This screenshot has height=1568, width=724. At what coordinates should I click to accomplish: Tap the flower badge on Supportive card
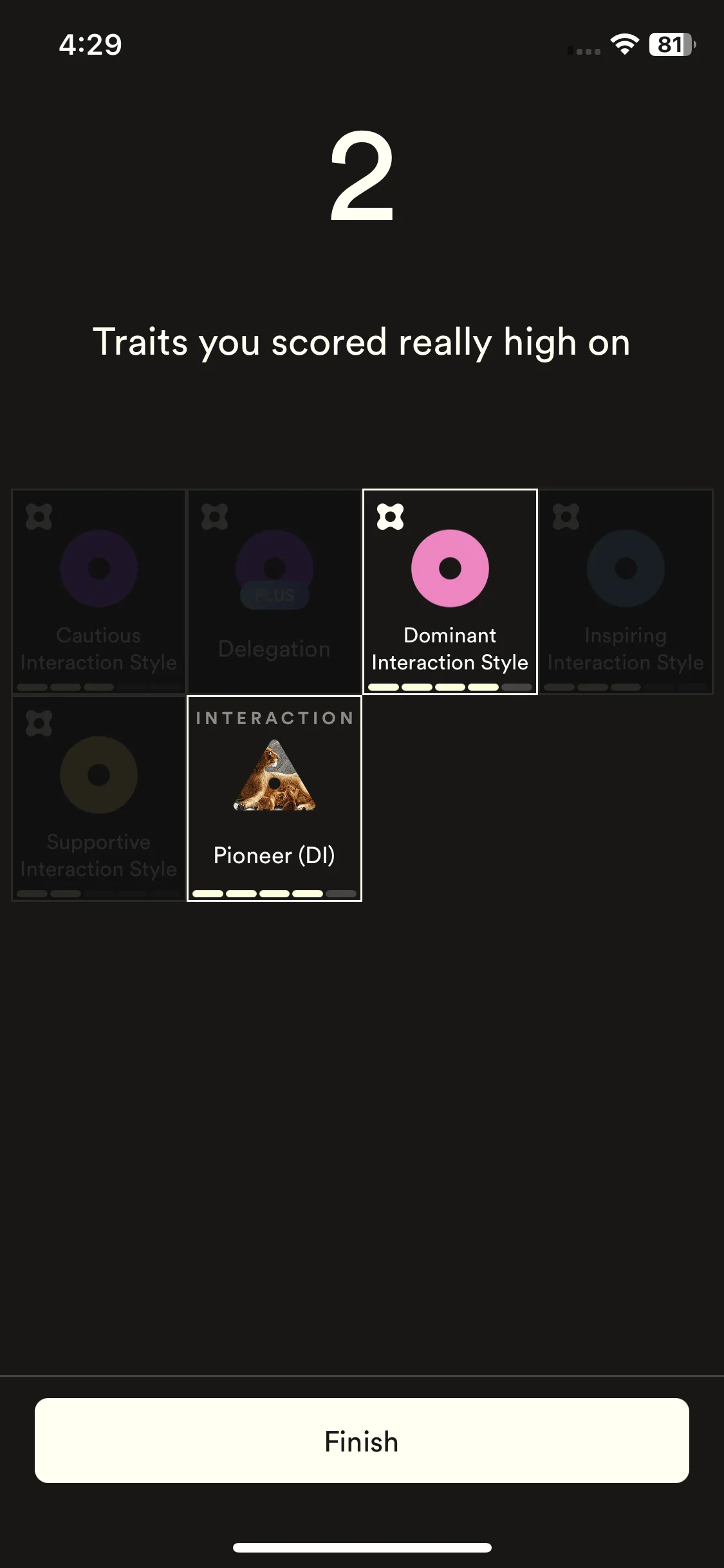click(39, 723)
